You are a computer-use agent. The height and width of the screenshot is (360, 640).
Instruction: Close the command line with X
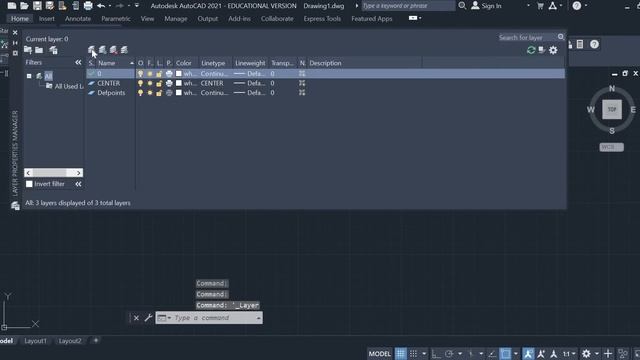point(136,318)
